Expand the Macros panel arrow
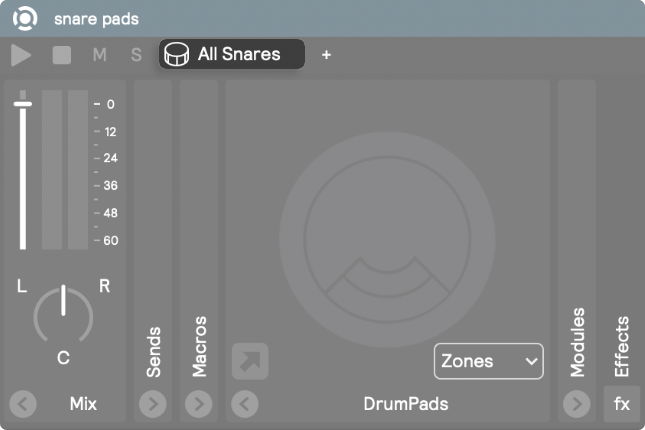The height and width of the screenshot is (430, 645). point(199,404)
